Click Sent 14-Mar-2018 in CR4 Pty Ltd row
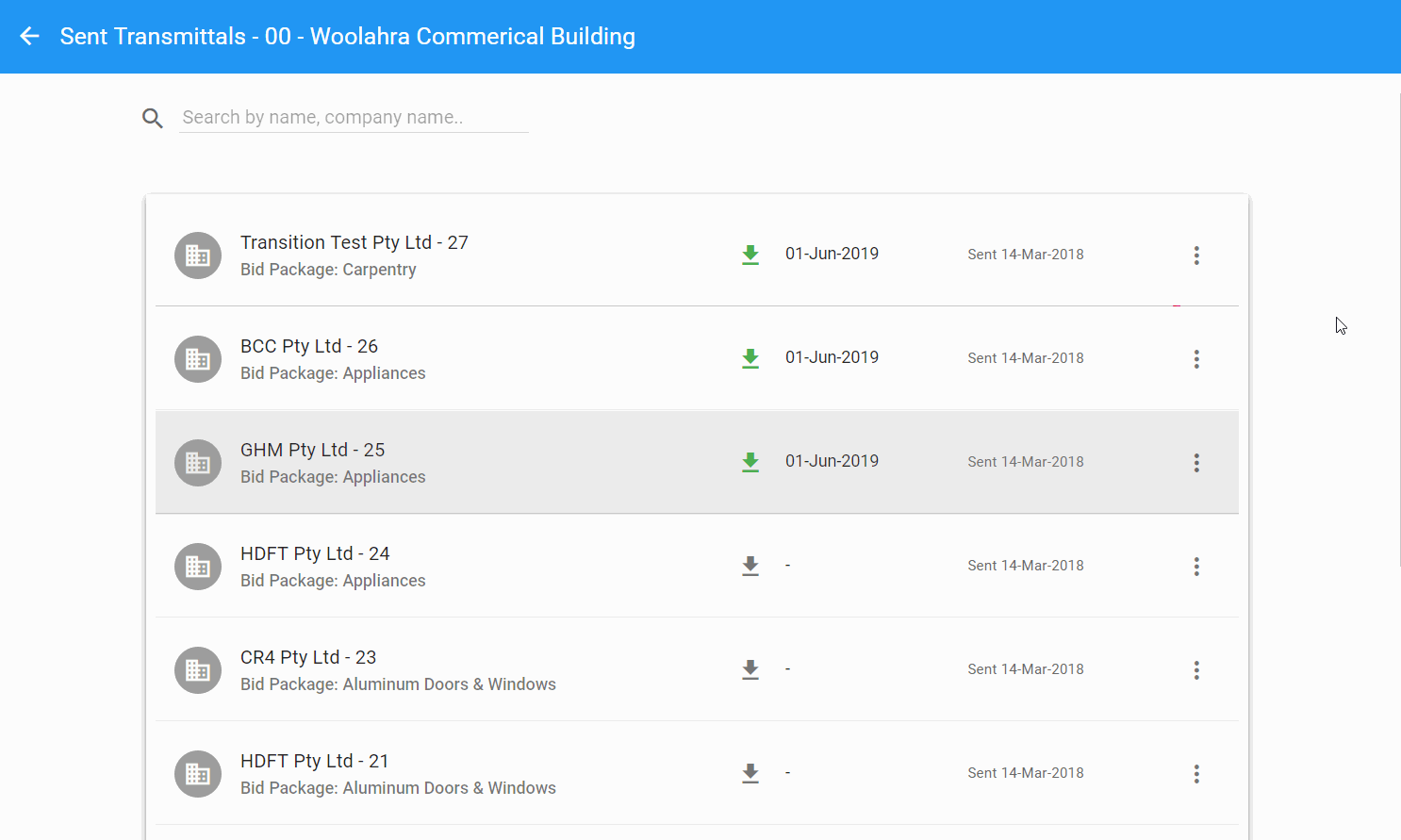1401x840 pixels. 1026,669
